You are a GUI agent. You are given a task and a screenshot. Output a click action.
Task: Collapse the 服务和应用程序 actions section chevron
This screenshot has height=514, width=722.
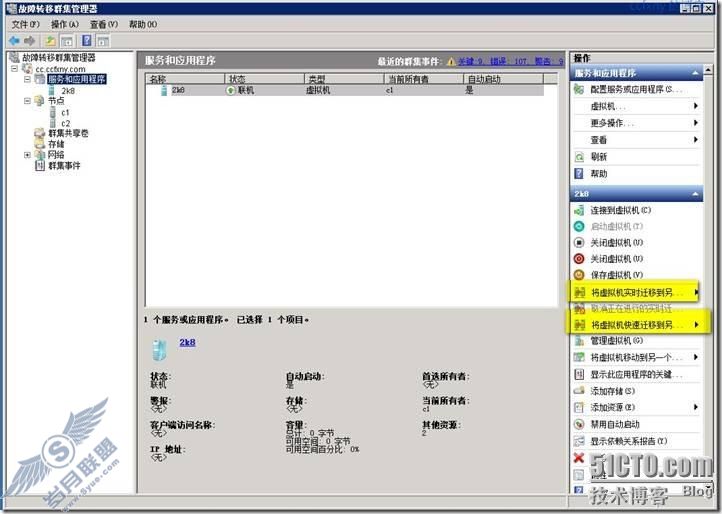click(695, 73)
